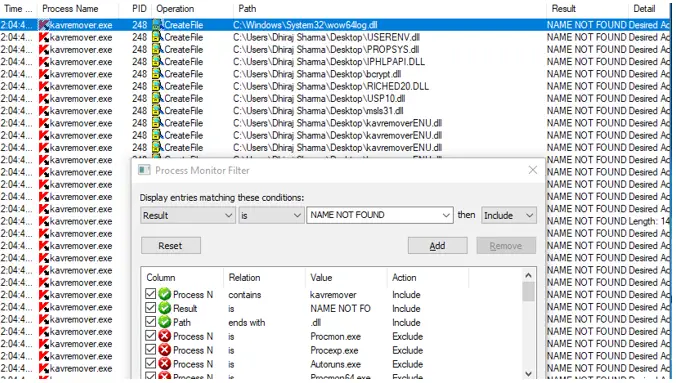Click the filter list scrollbar down arrow

click(x=529, y=374)
